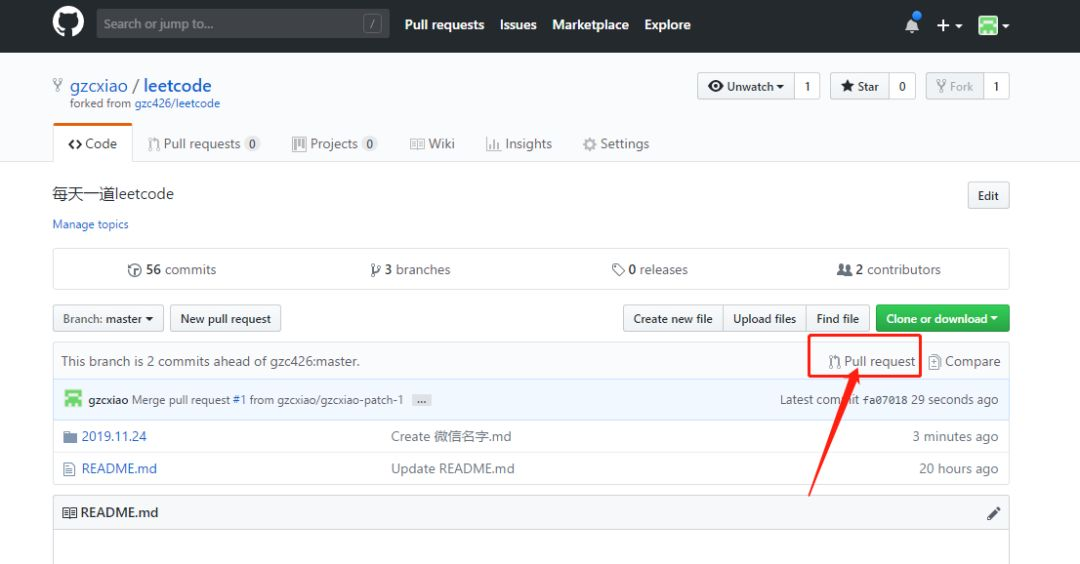This screenshot has width=1080, height=564.
Task: Click gzcxiao commit author name
Action: pyautogui.click(x=108, y=399)
